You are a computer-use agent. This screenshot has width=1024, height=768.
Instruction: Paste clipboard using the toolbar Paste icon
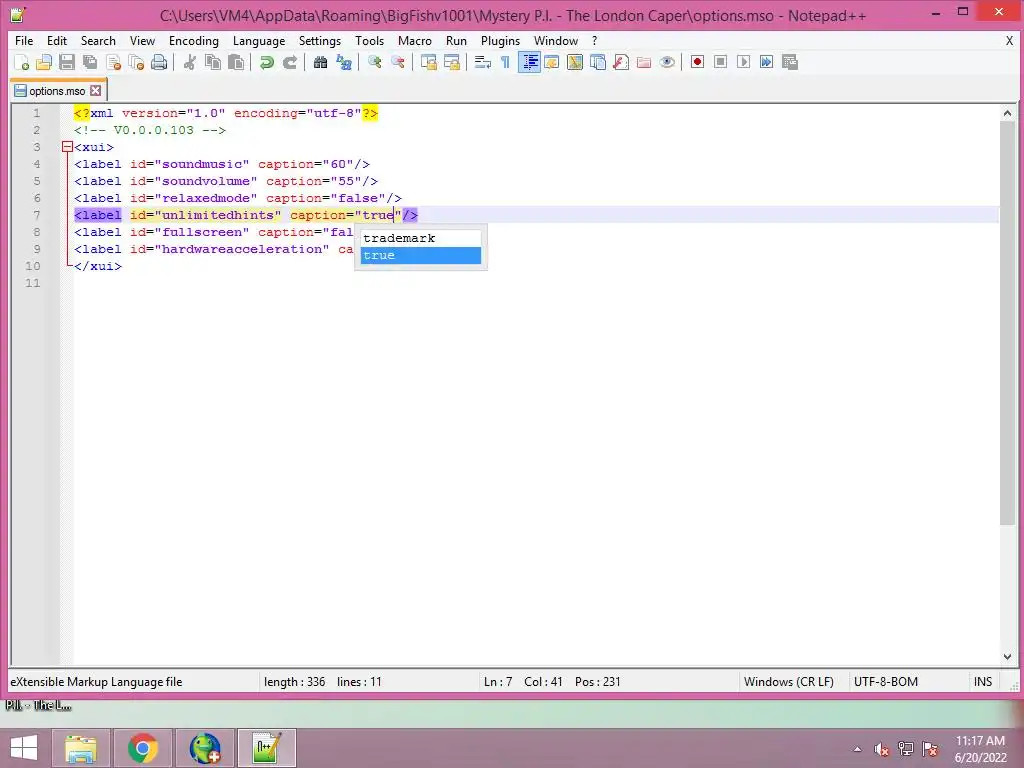tap(236, 62)
